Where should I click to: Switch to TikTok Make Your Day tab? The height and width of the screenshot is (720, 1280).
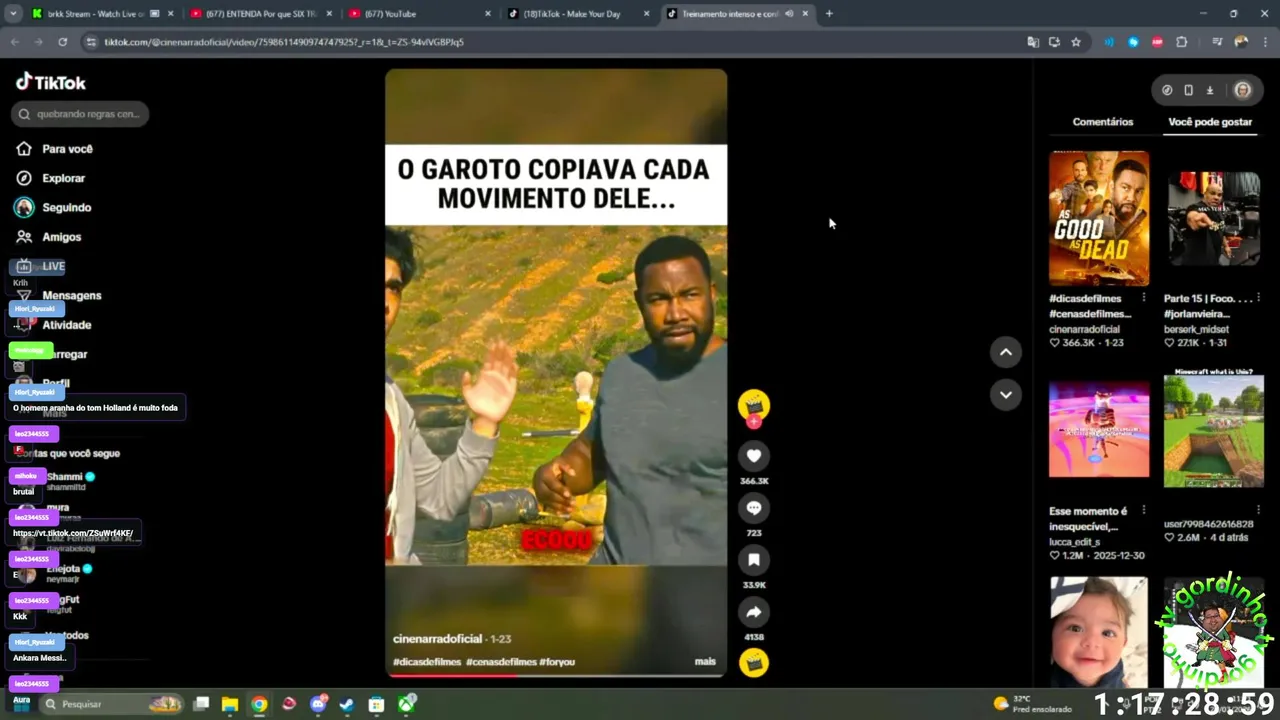click(578, 14)
